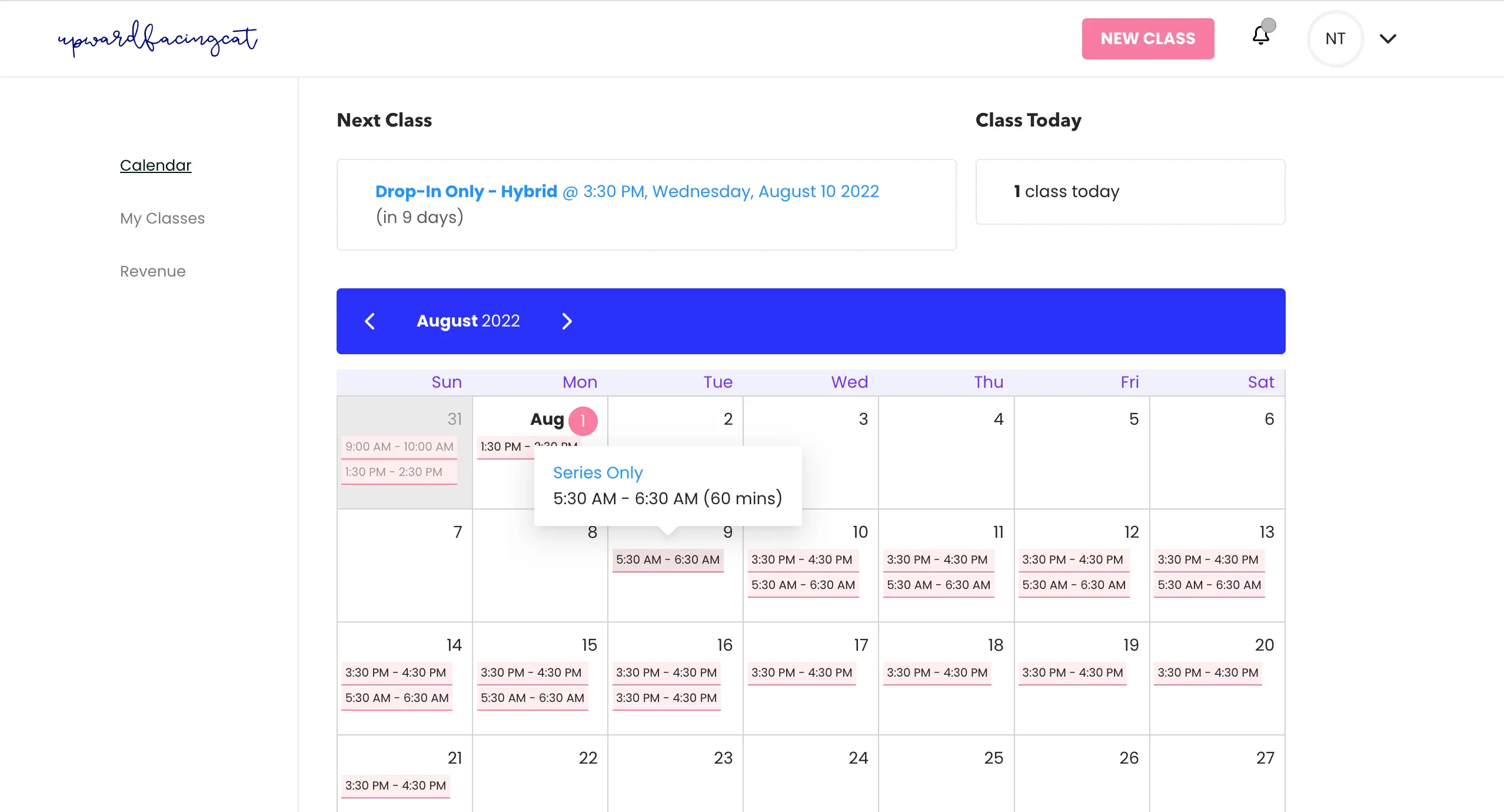Click the NEW CLASS button

[1148, 38]
